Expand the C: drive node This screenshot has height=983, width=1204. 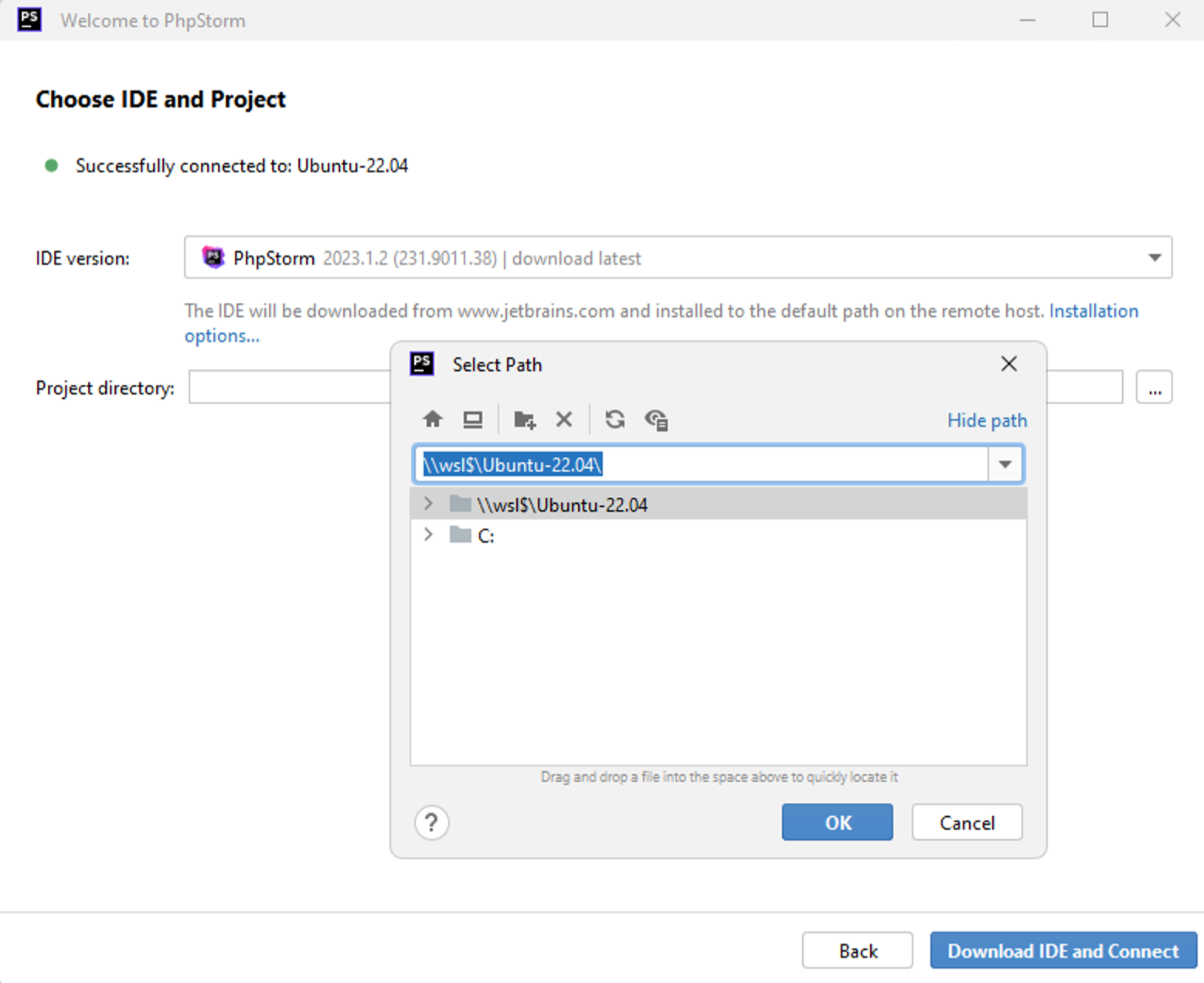point(428,534)
